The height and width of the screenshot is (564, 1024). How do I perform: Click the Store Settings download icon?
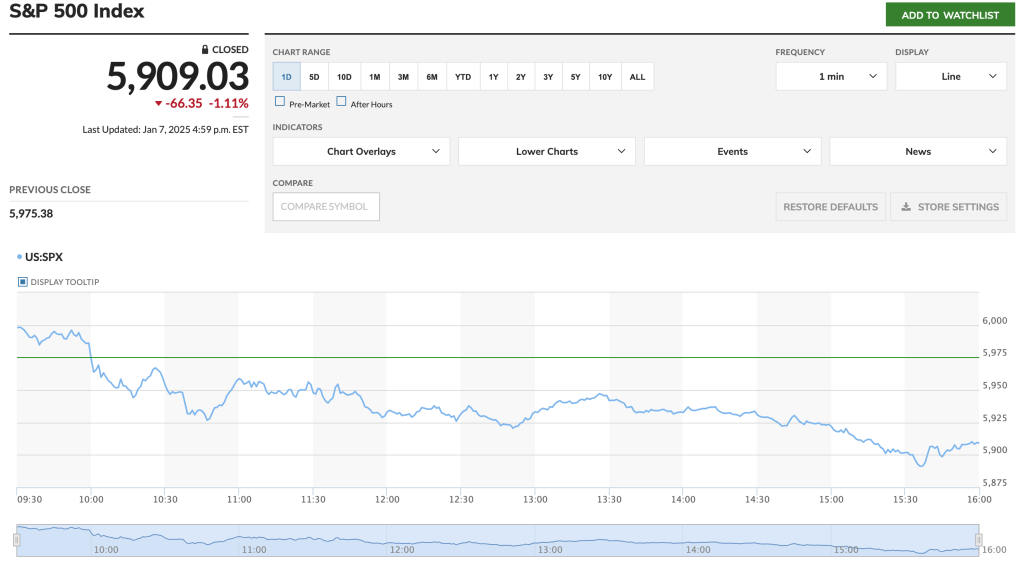click(x=906, y=207)
